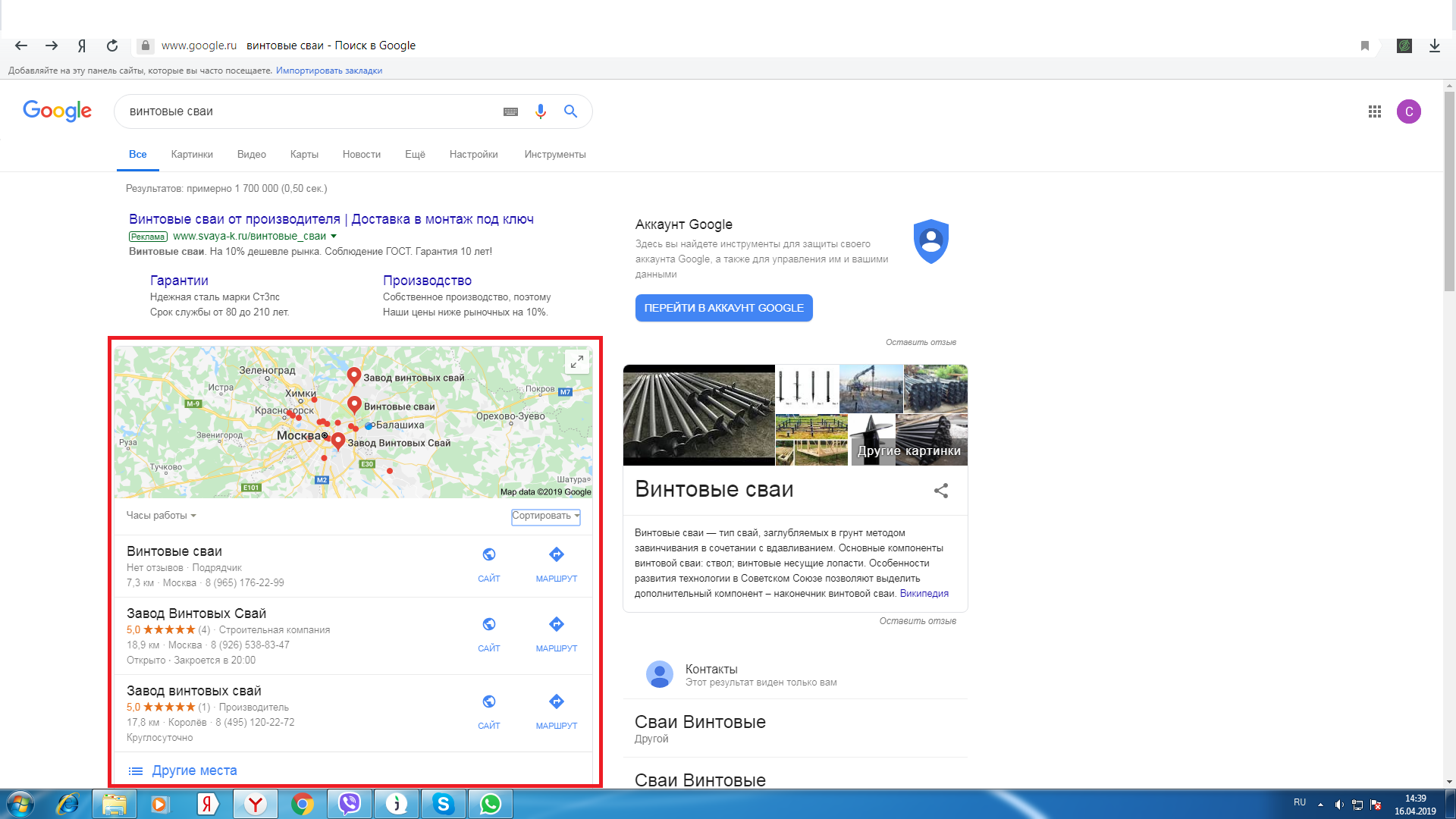Open the on-screen keyboard icon in search box
Image resolution: width=1456 pixels, height=819 pixels.
click(x=510, y=111)
